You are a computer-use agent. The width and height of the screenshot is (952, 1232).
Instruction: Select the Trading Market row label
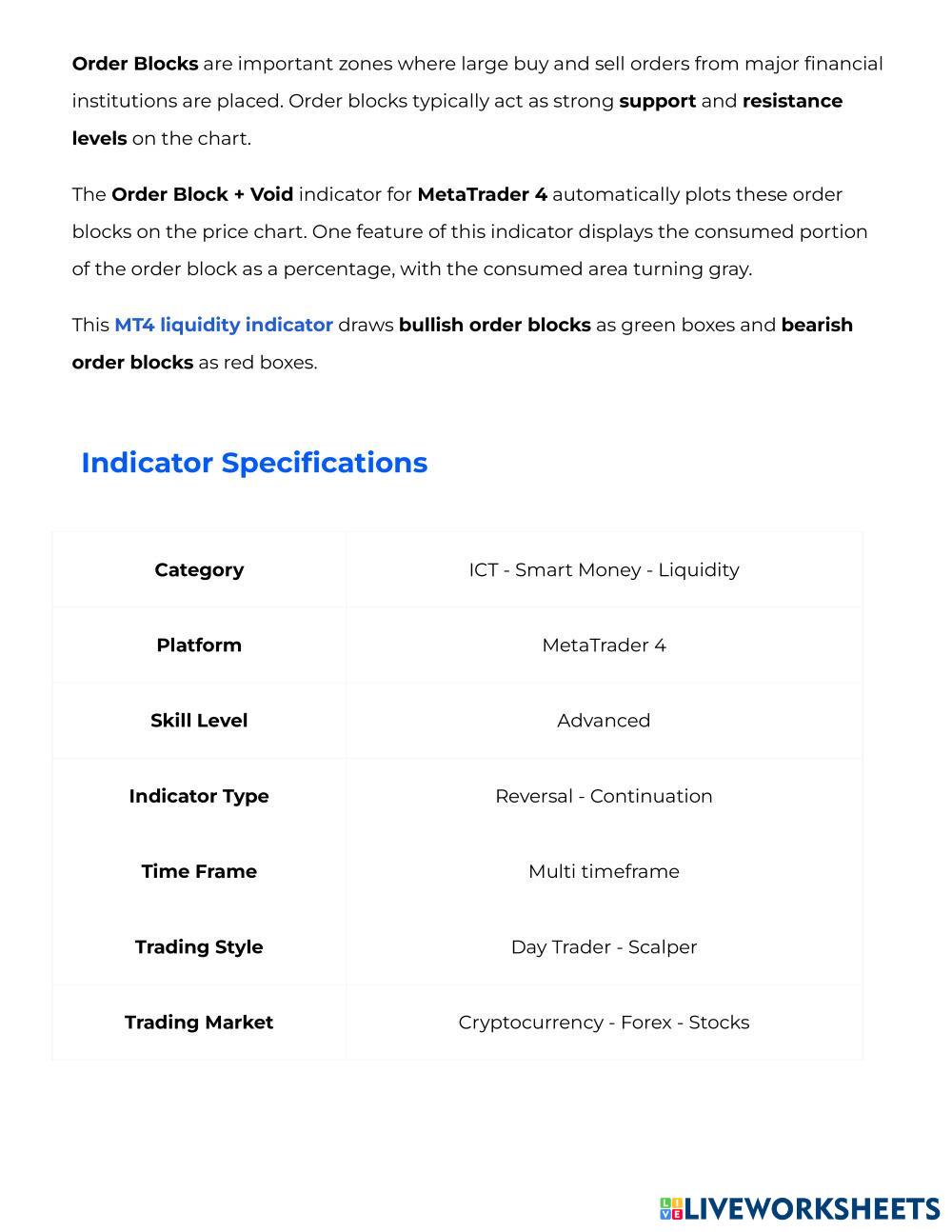coord(199,1023)
